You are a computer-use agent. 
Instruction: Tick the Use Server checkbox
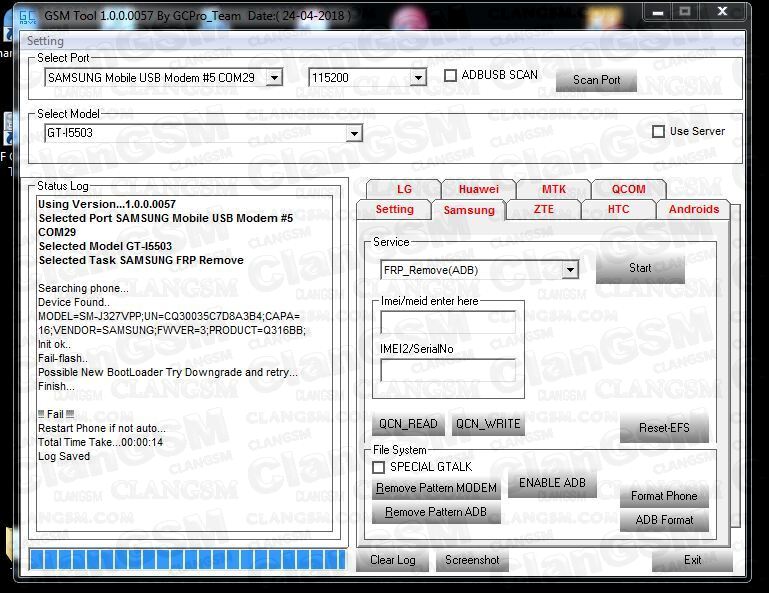(659, 131)
